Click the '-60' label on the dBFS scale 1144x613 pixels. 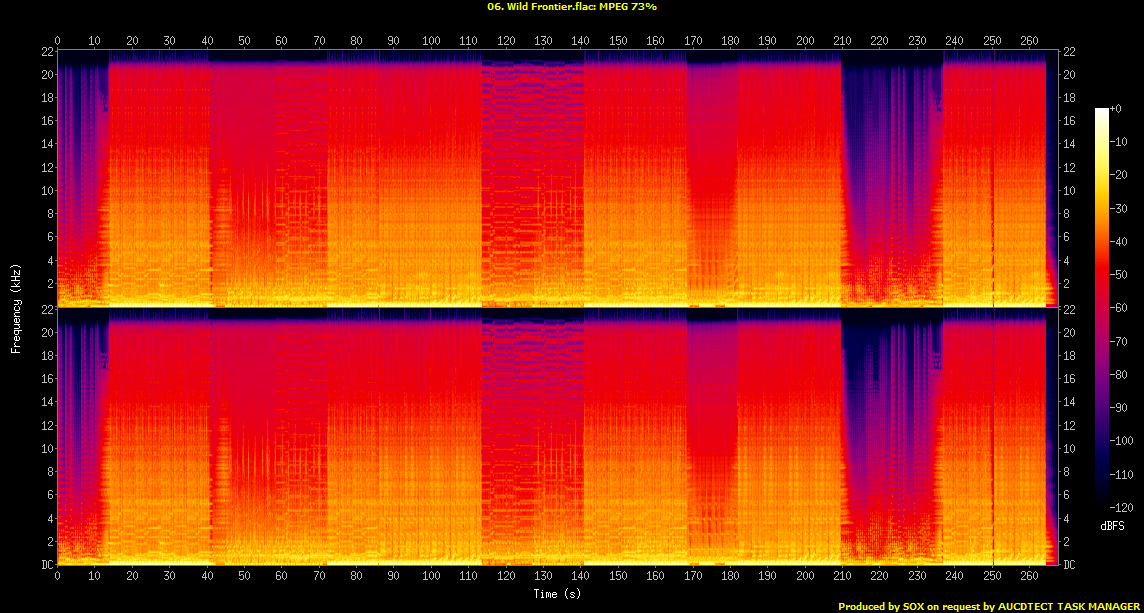1118,307
